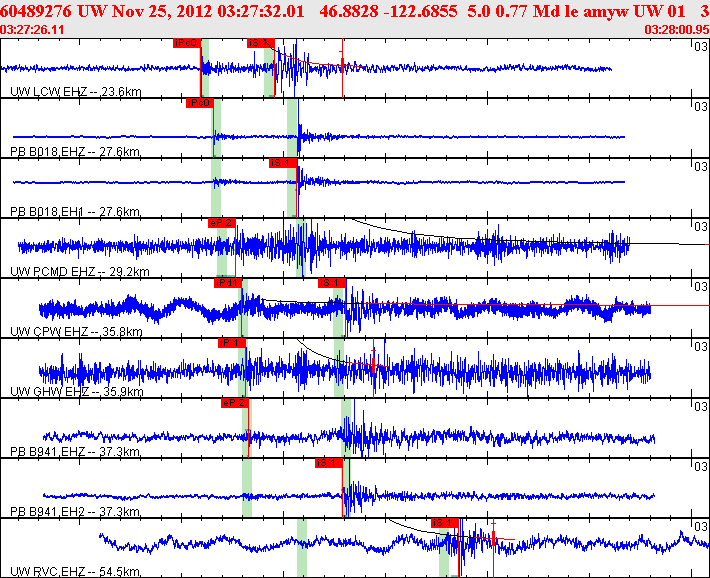
Task: Click the epicenter coordinates 46.8828 -122.6855
Action: (388, 11)
